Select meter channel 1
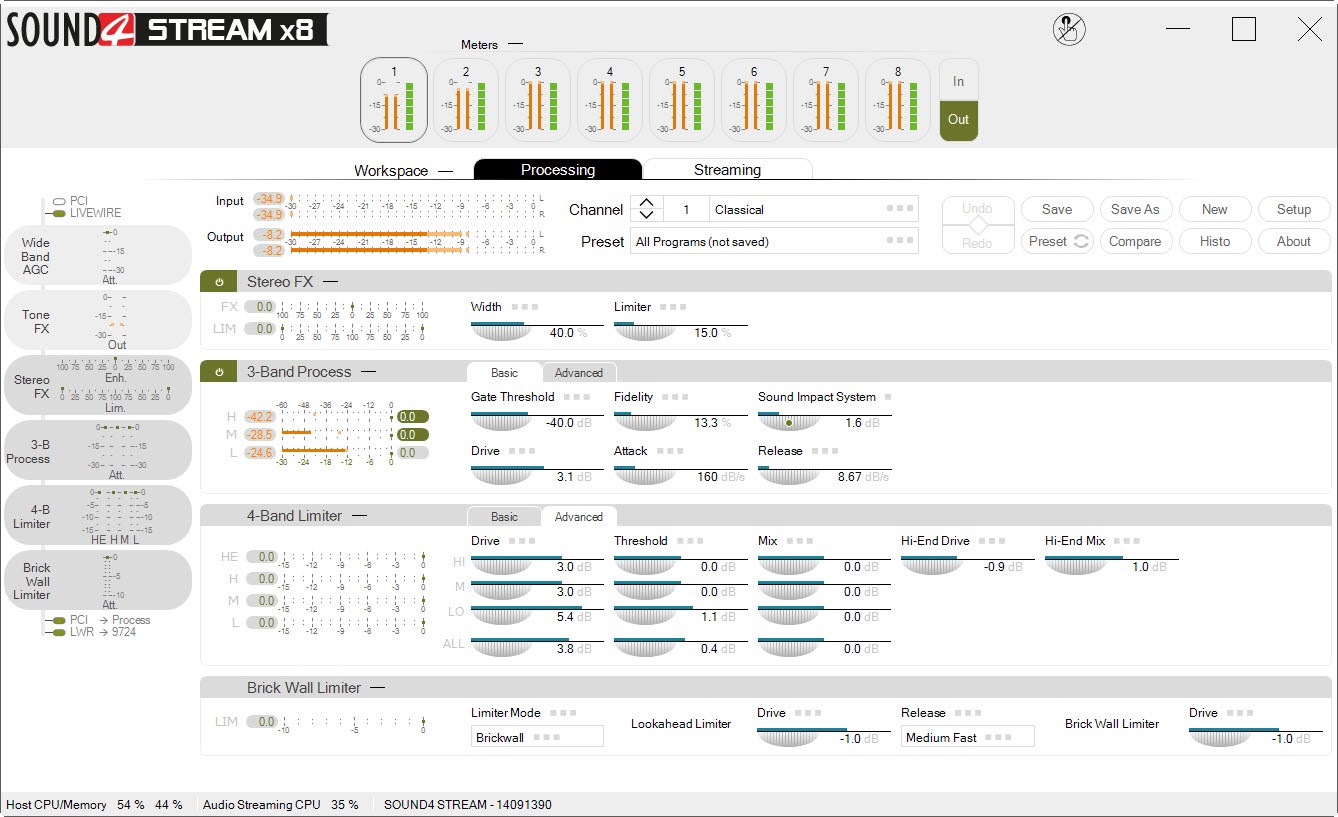Image resolution: width=1338 pixels, height=817 pixels. [x=394, y=100]
